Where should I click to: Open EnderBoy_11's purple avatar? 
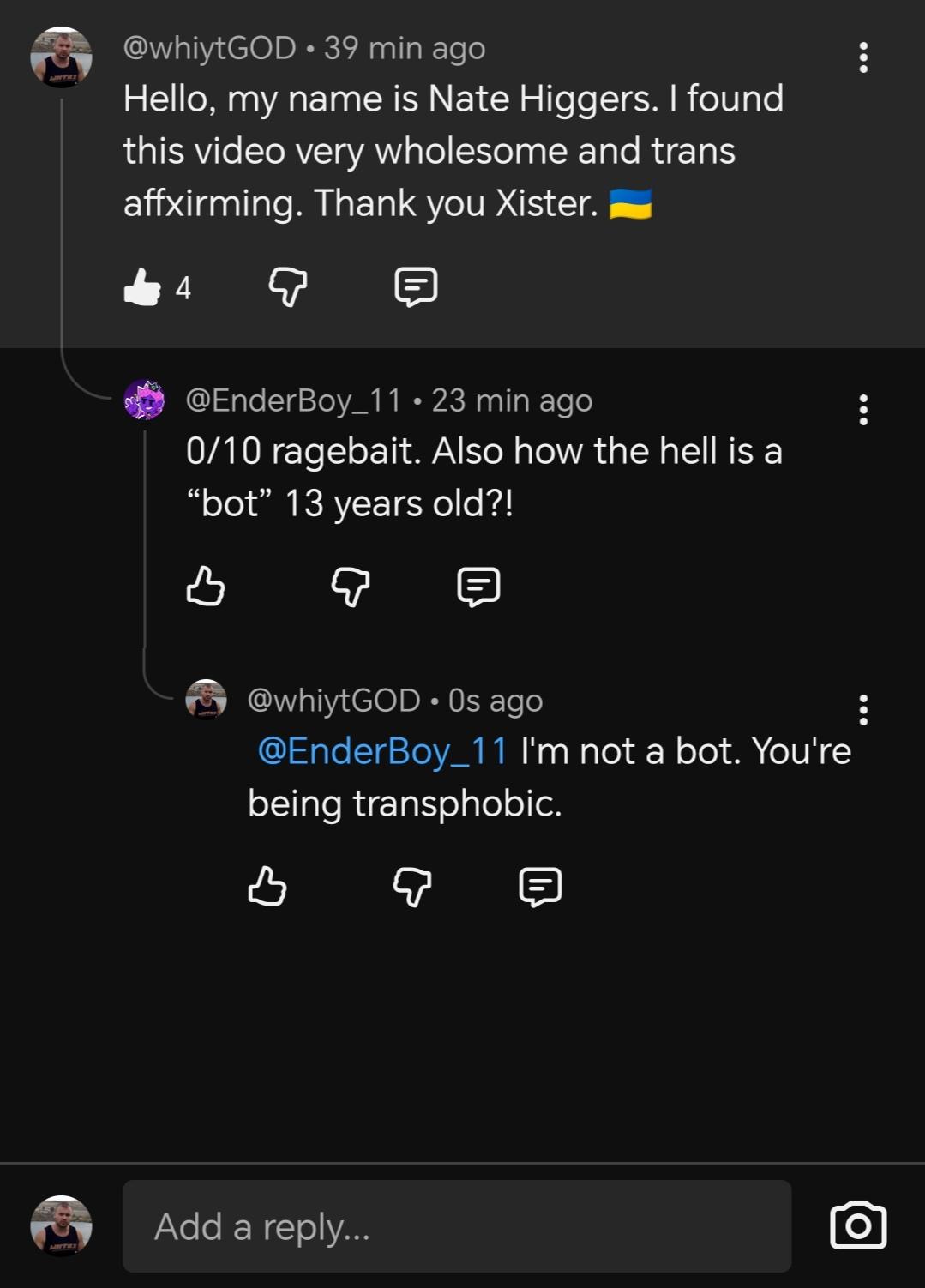(x=144, y=400)
